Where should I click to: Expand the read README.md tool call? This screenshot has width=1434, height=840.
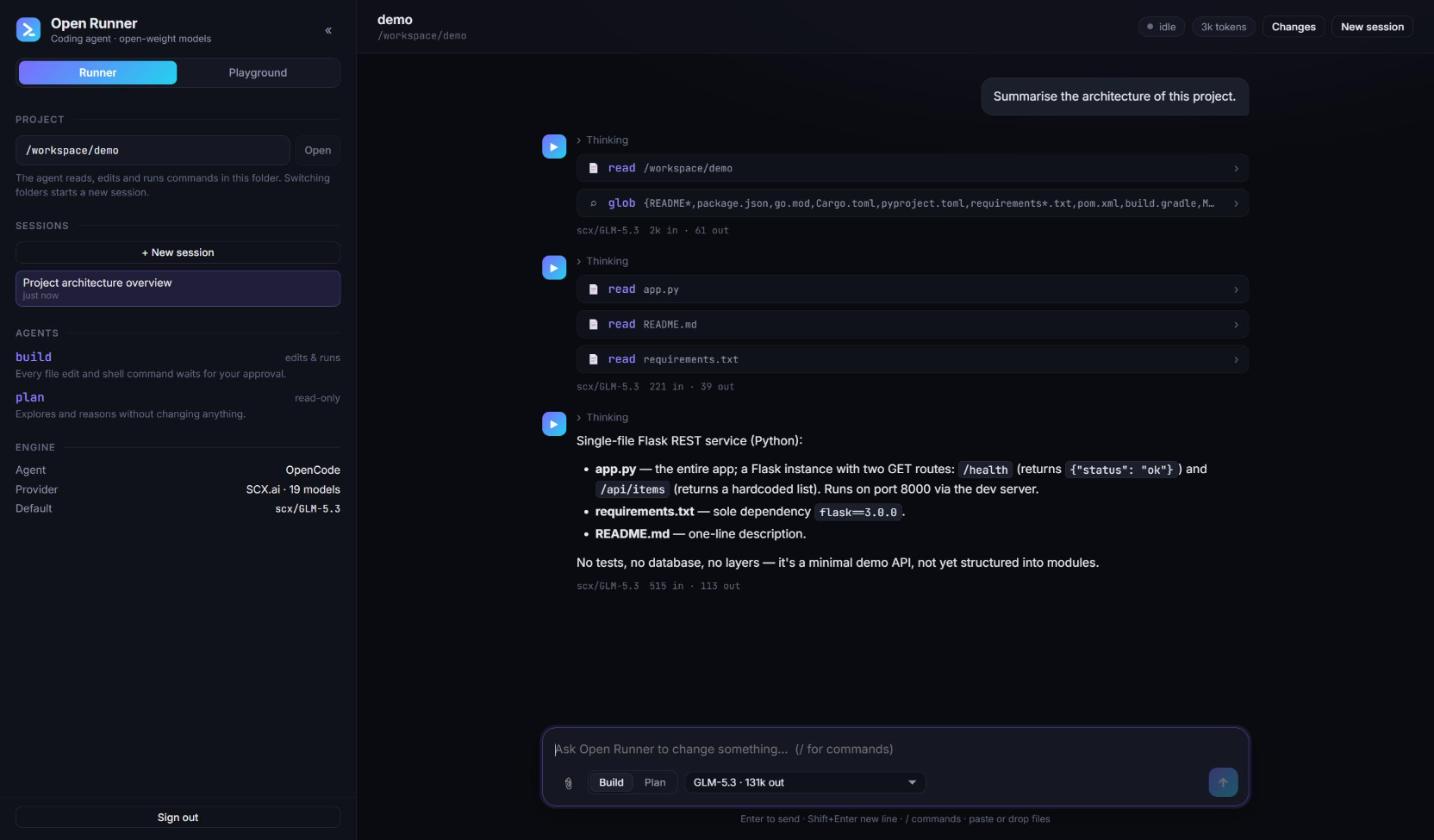(x=912, y=325)
